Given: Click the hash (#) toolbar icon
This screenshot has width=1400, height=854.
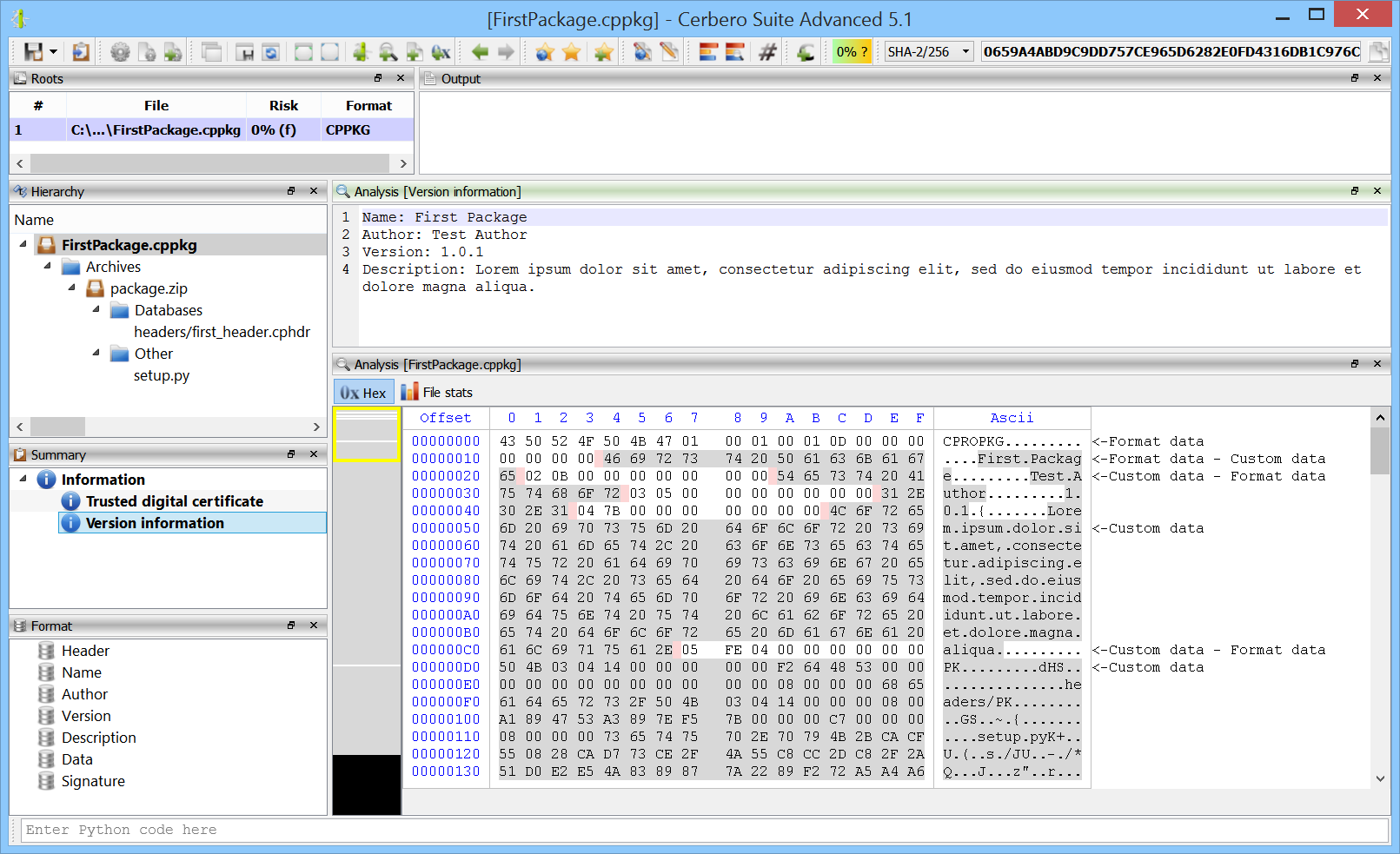Looking at the screenshot, I should tap(767, 52).
